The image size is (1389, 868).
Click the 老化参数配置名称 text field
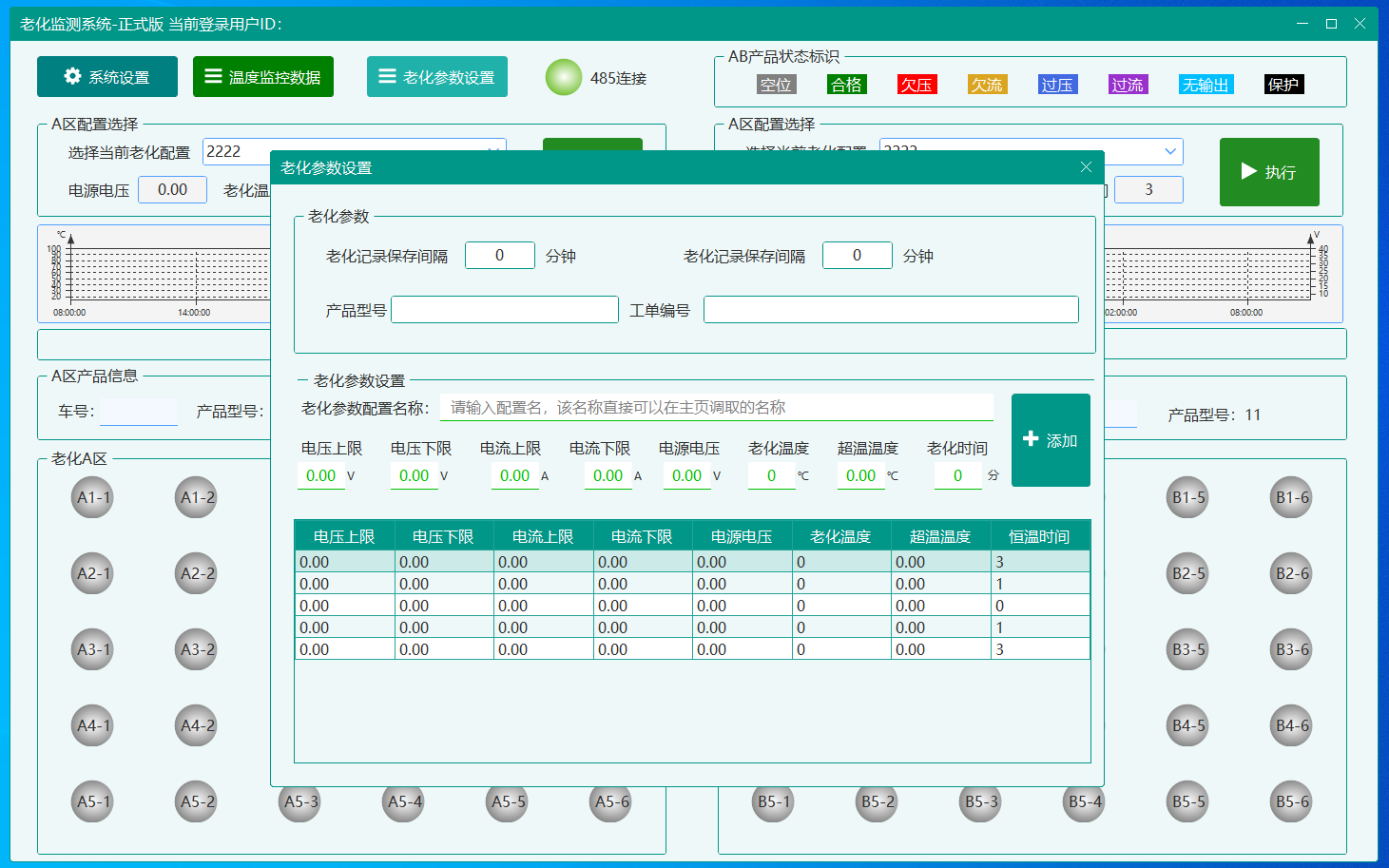[x=717, y=407]
